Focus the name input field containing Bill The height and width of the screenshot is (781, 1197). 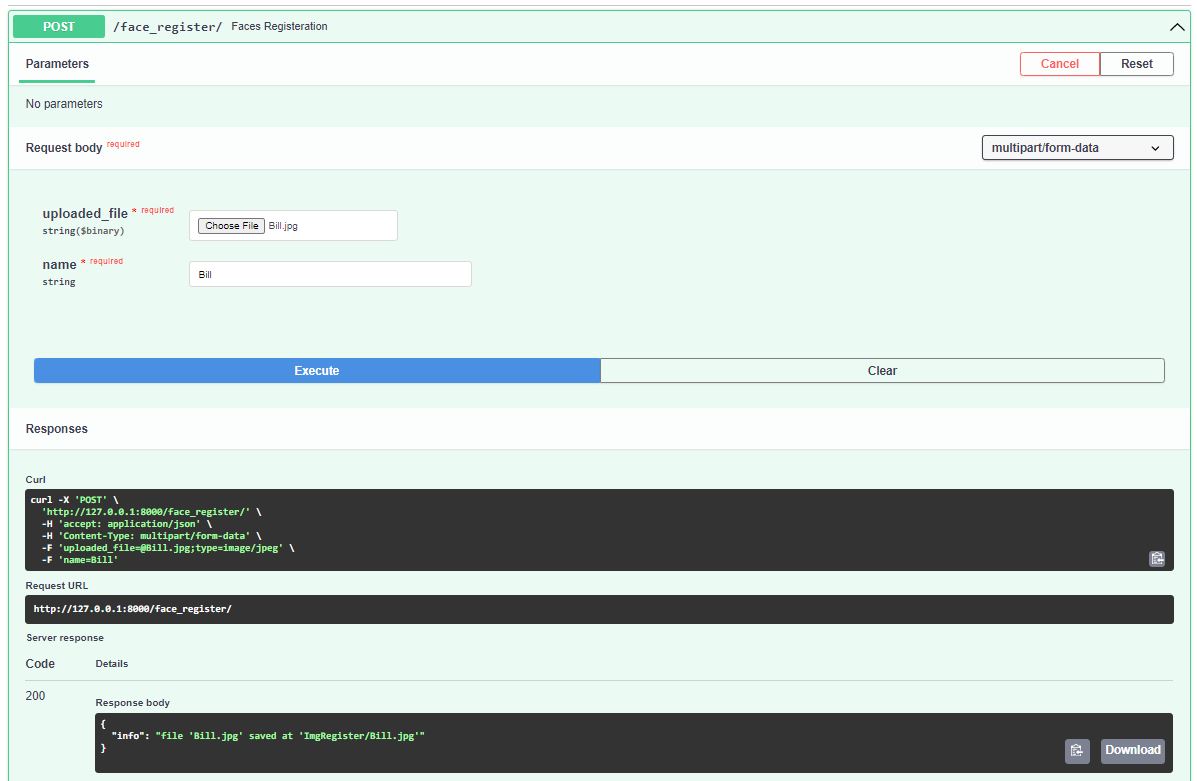(x=330, y=274)
